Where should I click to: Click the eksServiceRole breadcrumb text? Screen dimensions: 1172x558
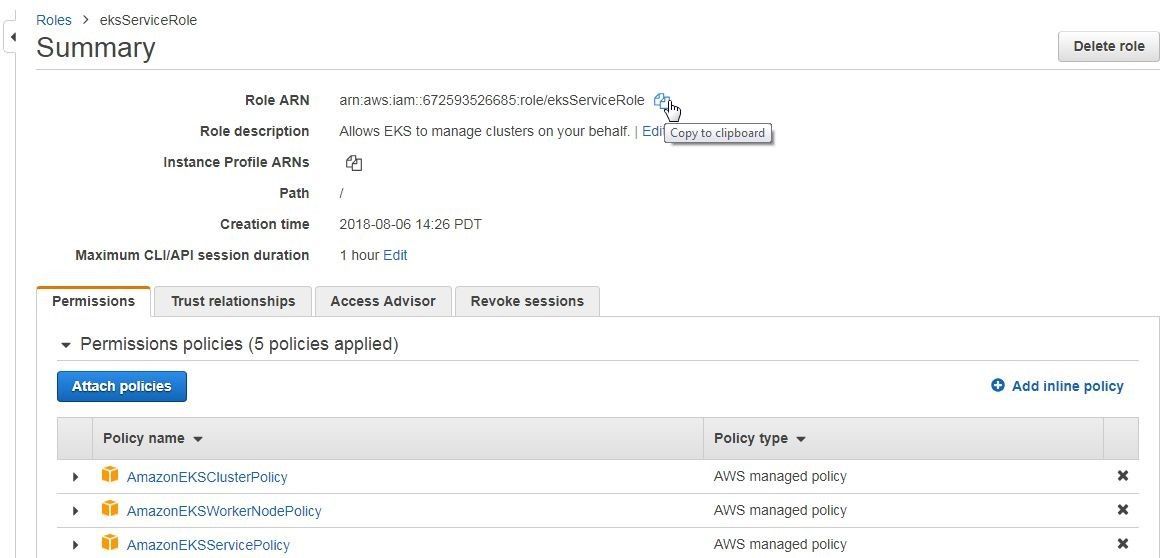148,20
